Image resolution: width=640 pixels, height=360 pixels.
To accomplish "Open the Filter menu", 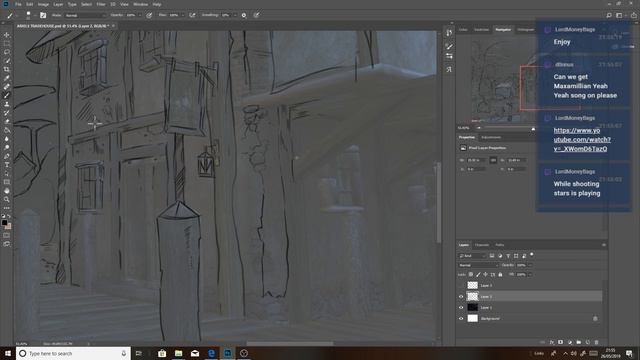I will (x=101, y=4).
